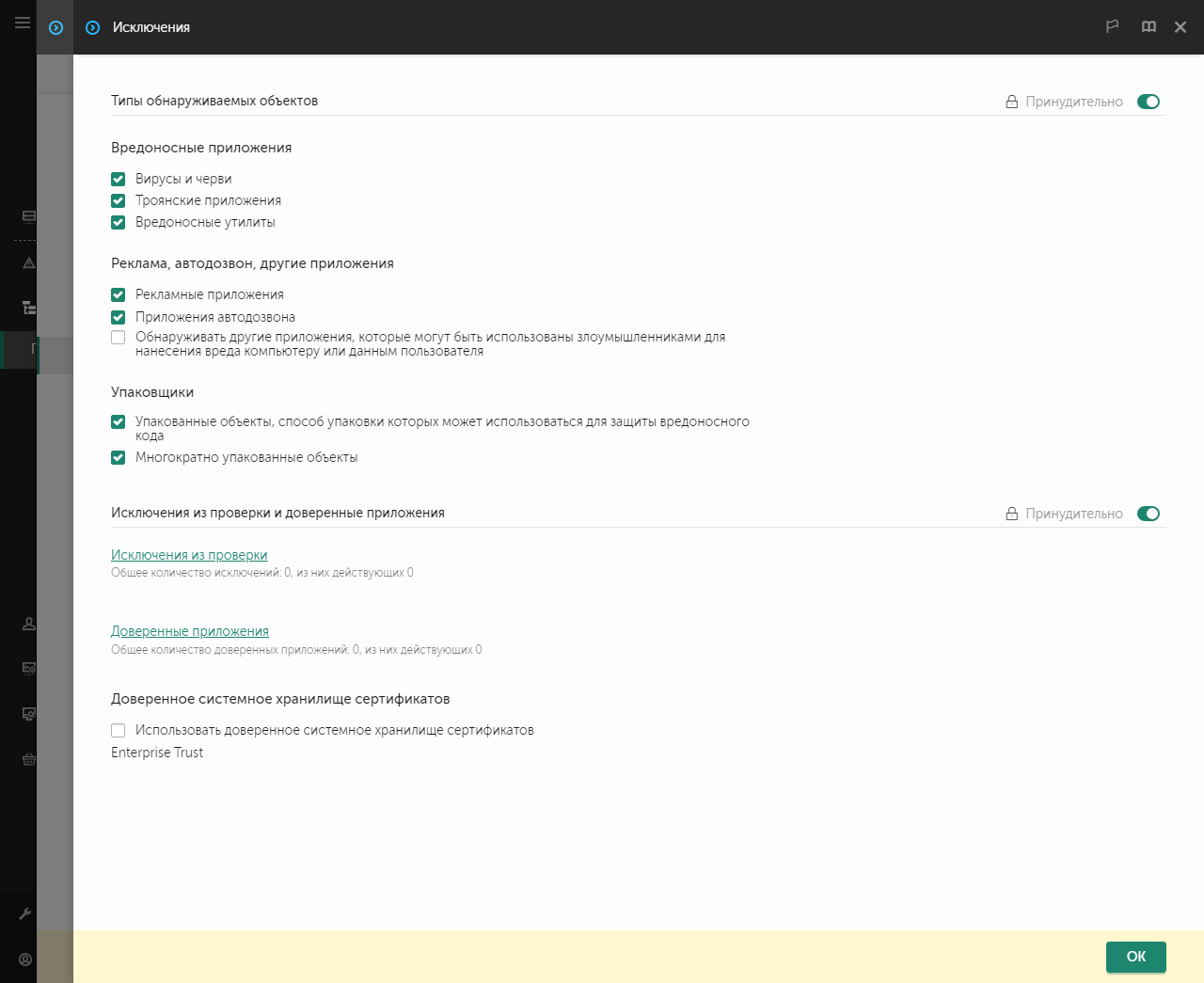Screen dimensions: 1204x983
Task: Toggle Принудительно switch for Типы обнаруживаемых объектов
Action: 1148,102
